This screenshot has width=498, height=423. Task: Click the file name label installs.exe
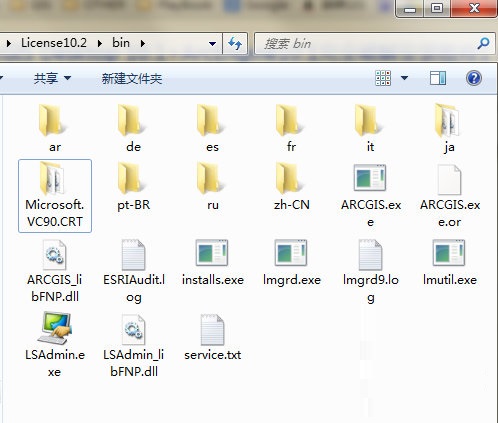(213, 280)
